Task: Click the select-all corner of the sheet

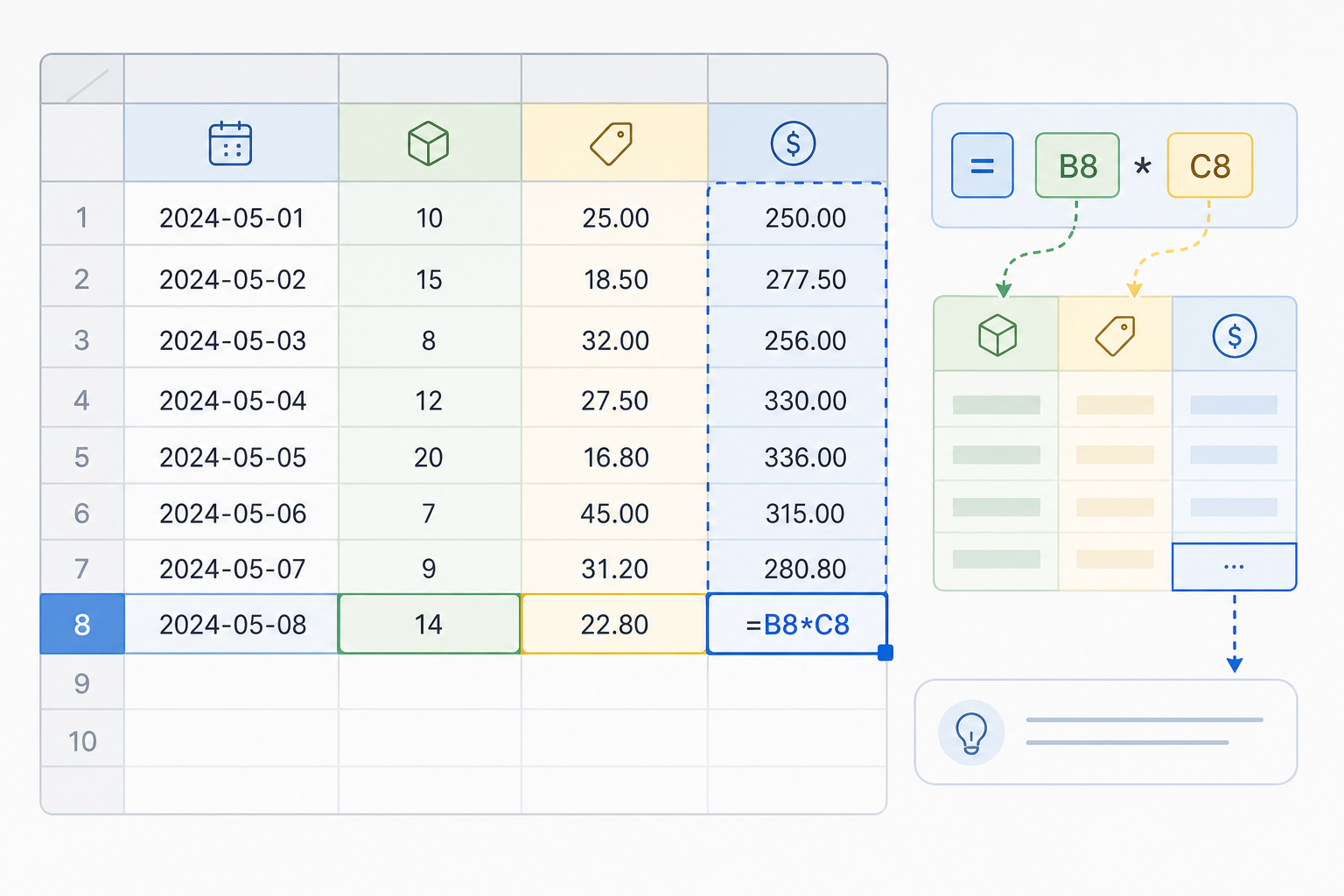Action: 82,80
